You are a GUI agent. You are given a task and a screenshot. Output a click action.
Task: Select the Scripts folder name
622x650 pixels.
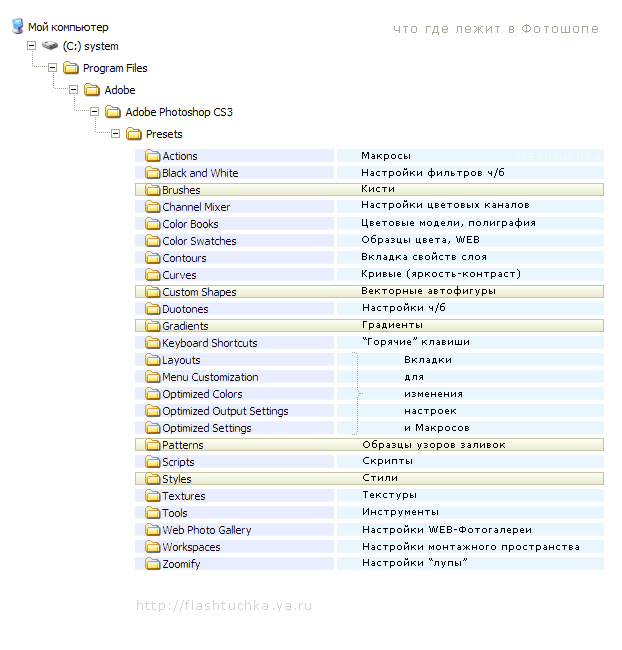pos(178,462)
